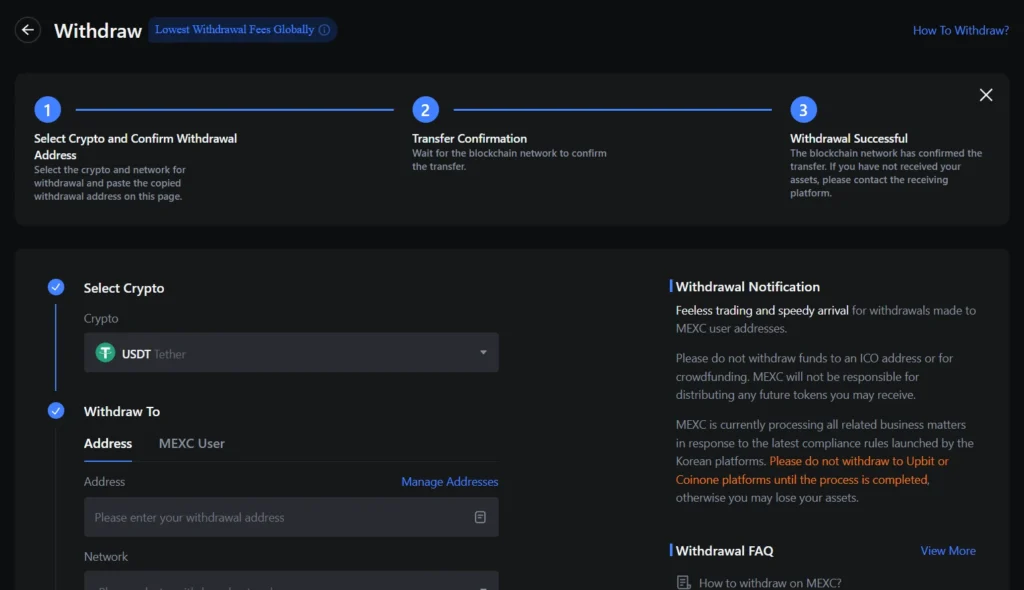
Task: Click the Withdraw page title
Action: pyautogui.click(x=98, y=31)
